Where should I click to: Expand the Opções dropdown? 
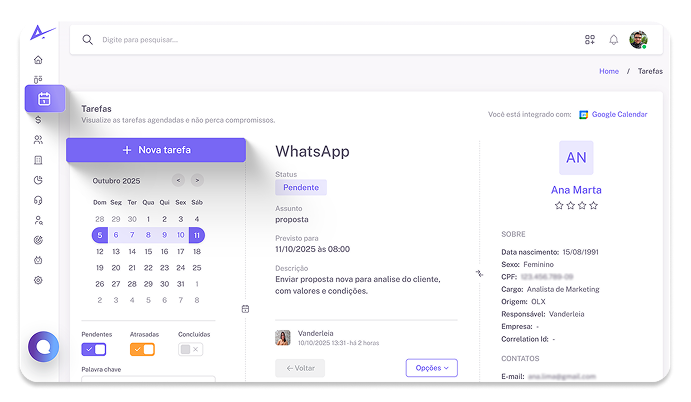click(432, 368)
